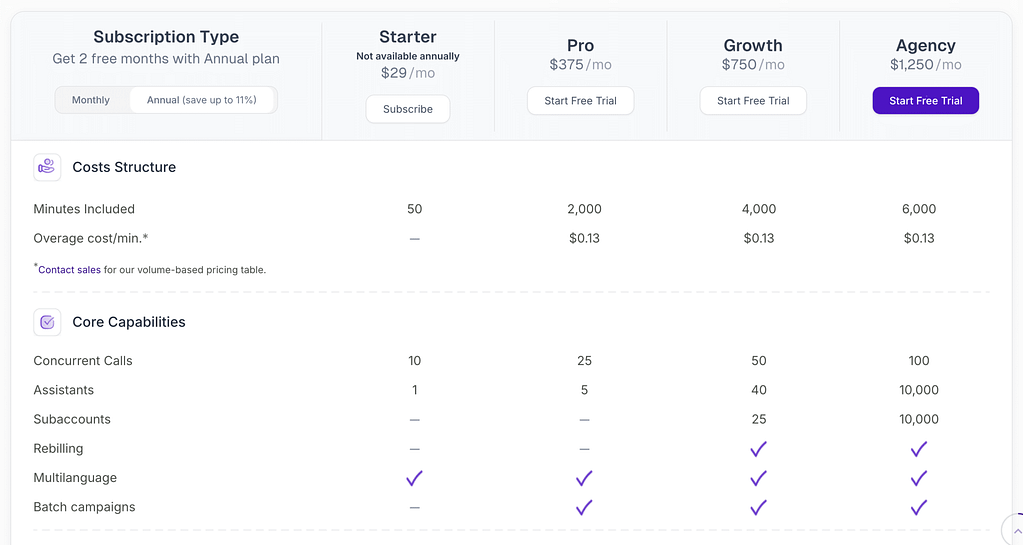This screenshot has width=1023, height=545.
Task: Click the Core Capabilities section title
Action: coord(129,322)
